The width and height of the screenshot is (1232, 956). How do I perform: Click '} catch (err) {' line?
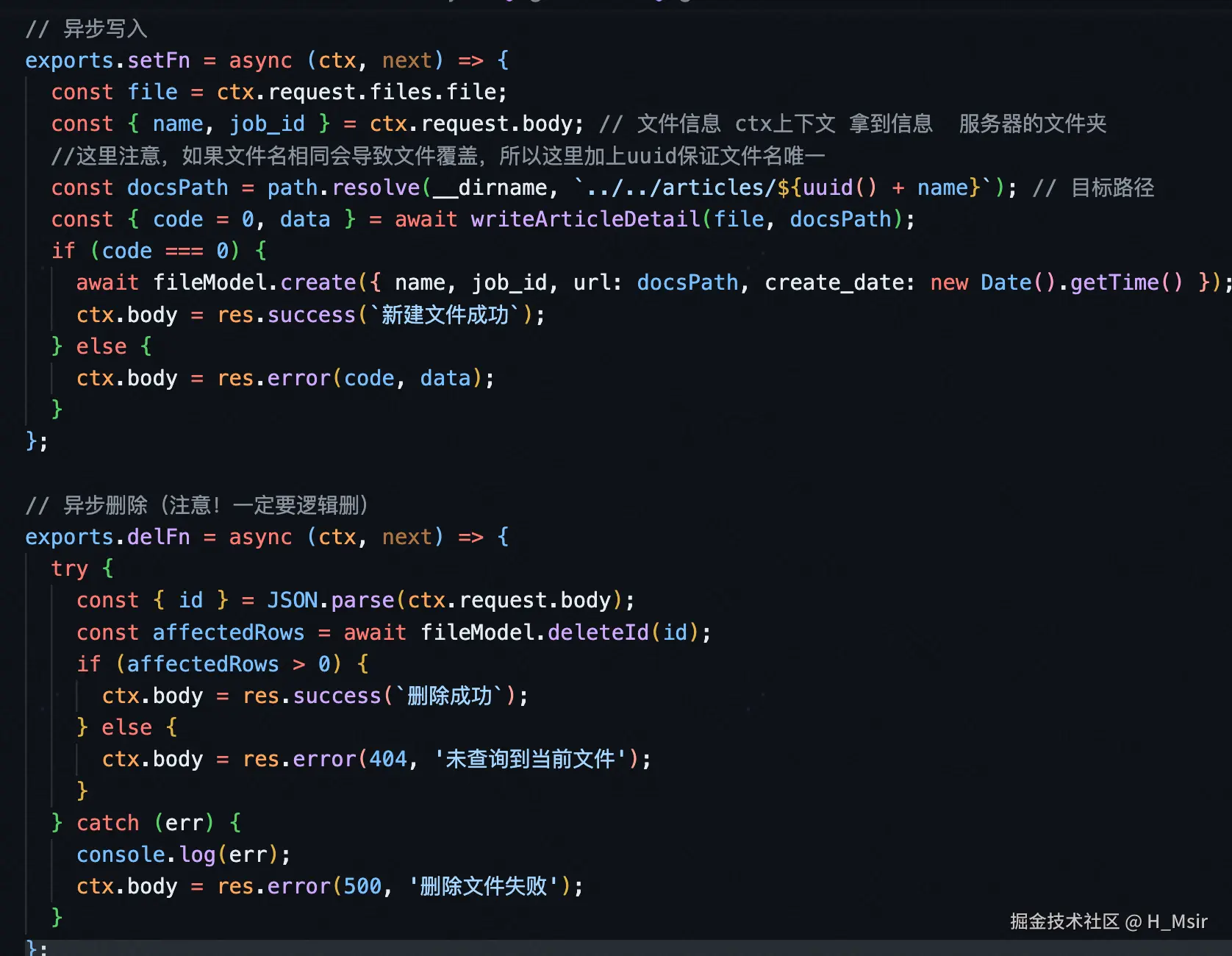click(146, 823)
